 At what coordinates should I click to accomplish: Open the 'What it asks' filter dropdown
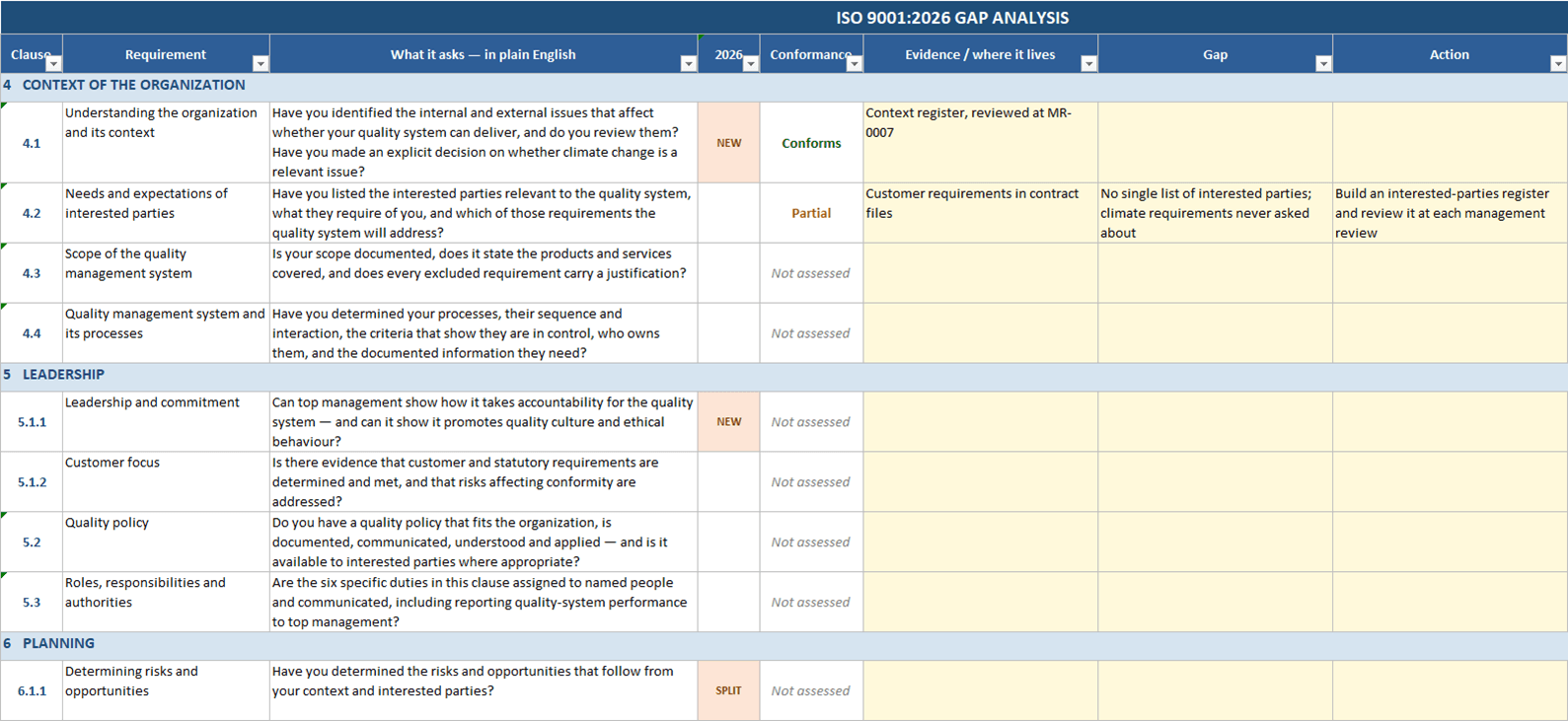coord(689,64)
